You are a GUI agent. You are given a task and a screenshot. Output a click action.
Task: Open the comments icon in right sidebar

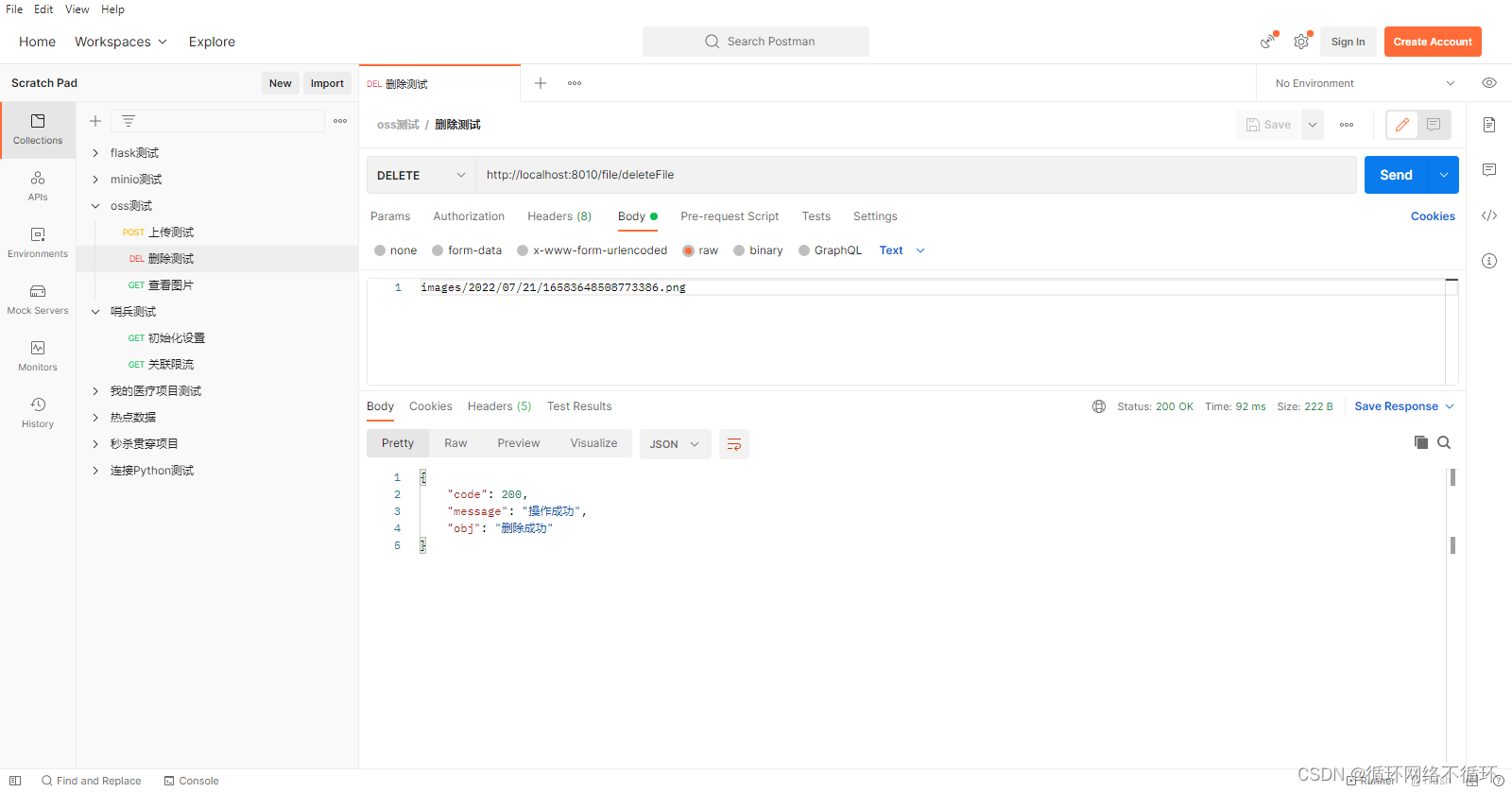[x=1489, y=170]
